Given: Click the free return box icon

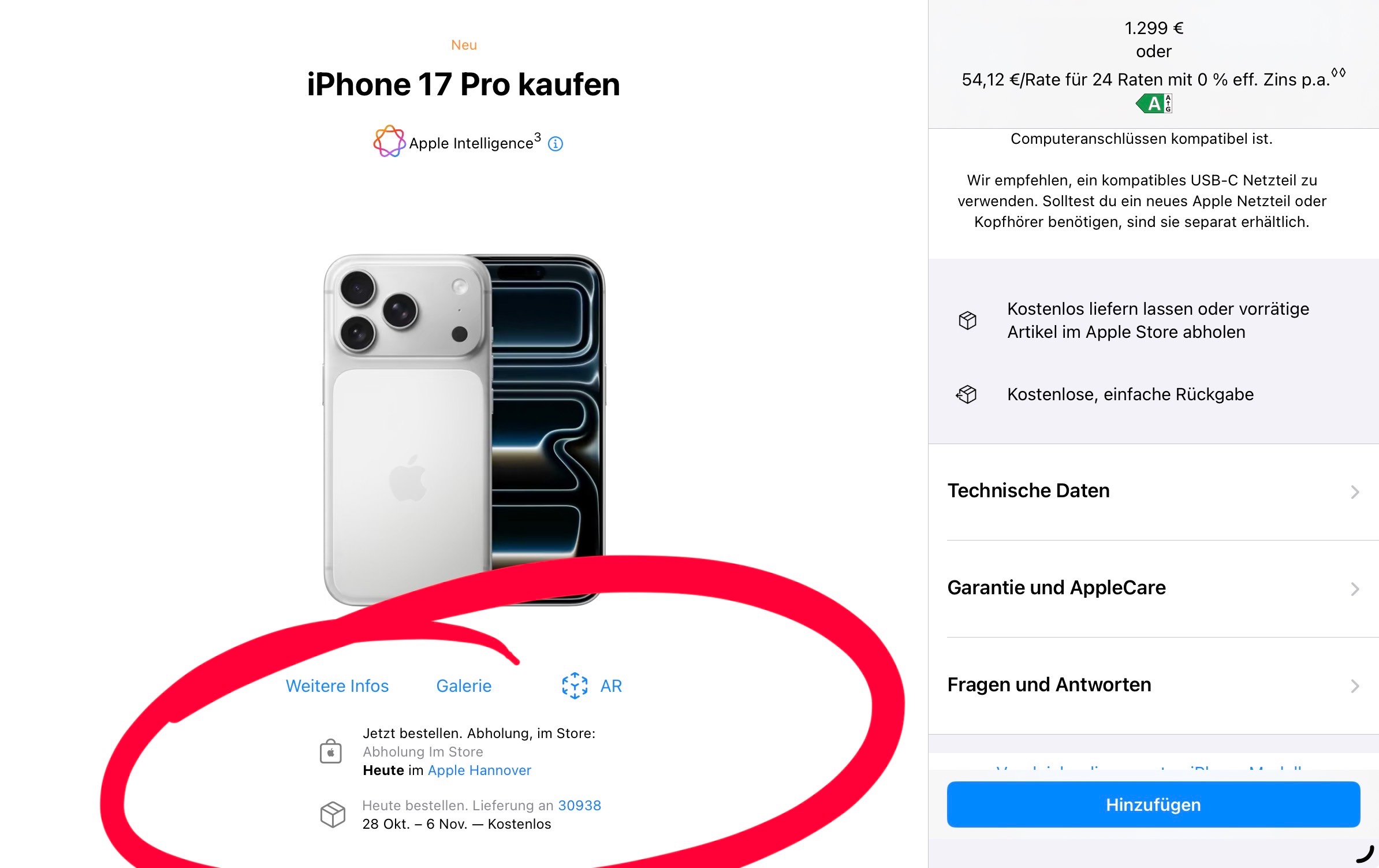Looking at the screenshot, I should coord(966,394).
